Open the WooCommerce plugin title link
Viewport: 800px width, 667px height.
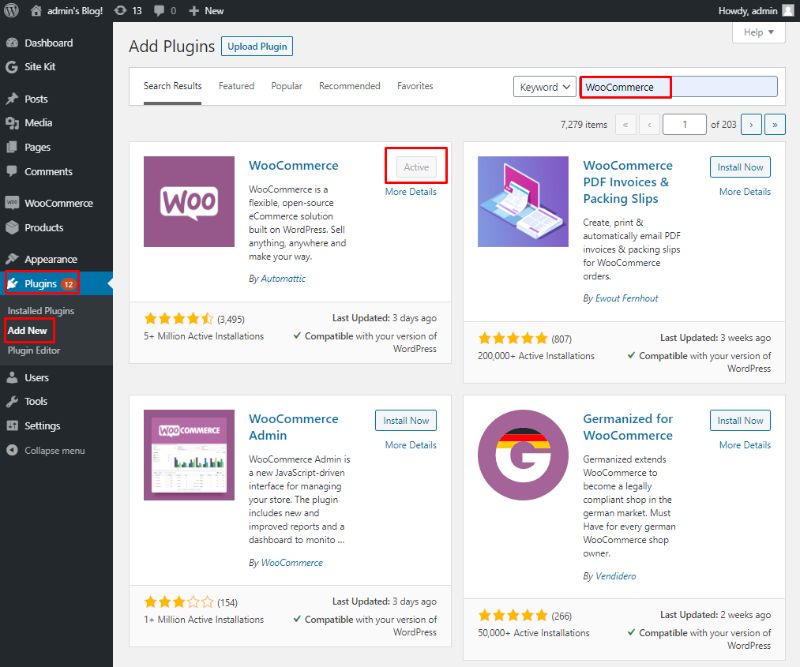point(293,166)
